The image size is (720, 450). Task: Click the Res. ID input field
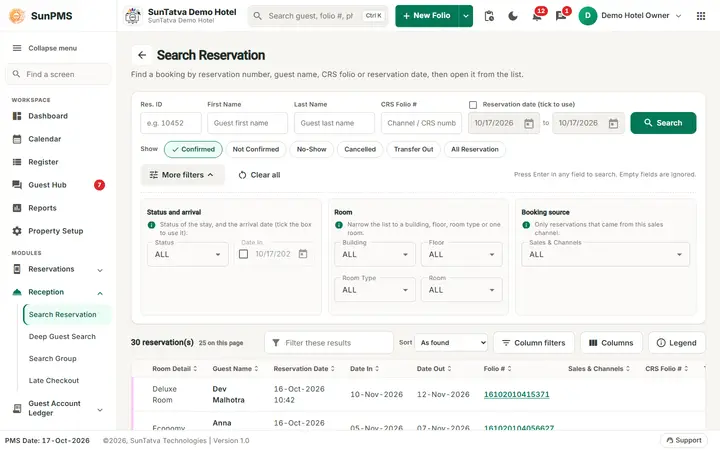(x=171, y=123)
